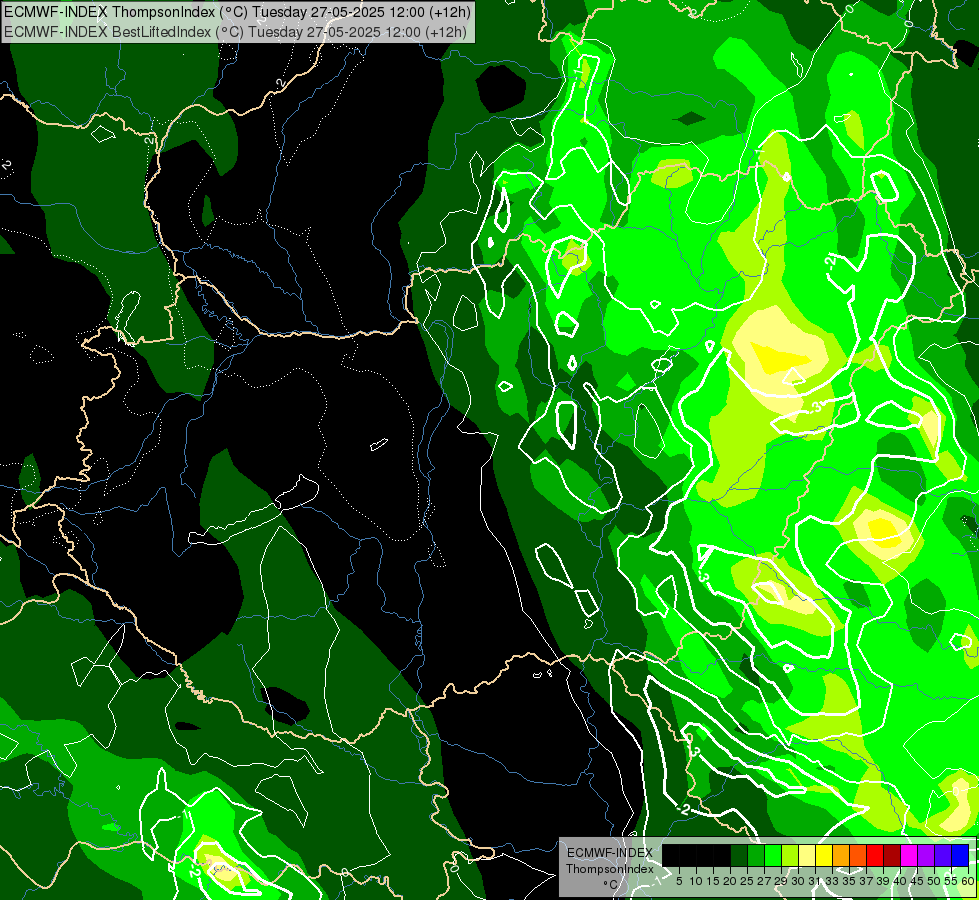Click the orange-red 35–37 legend swatch
The height and width of the screenshot is (900, 979).
tap(858, 855)
